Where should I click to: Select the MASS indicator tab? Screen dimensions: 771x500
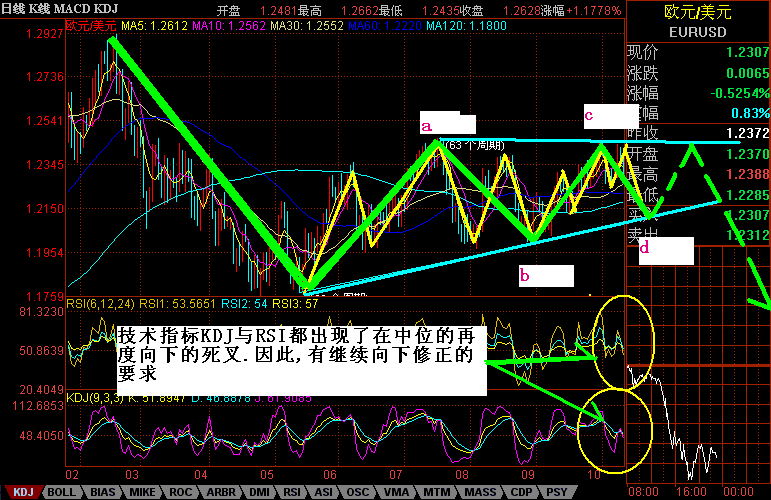pyautogui.click(x=475, y=492)
